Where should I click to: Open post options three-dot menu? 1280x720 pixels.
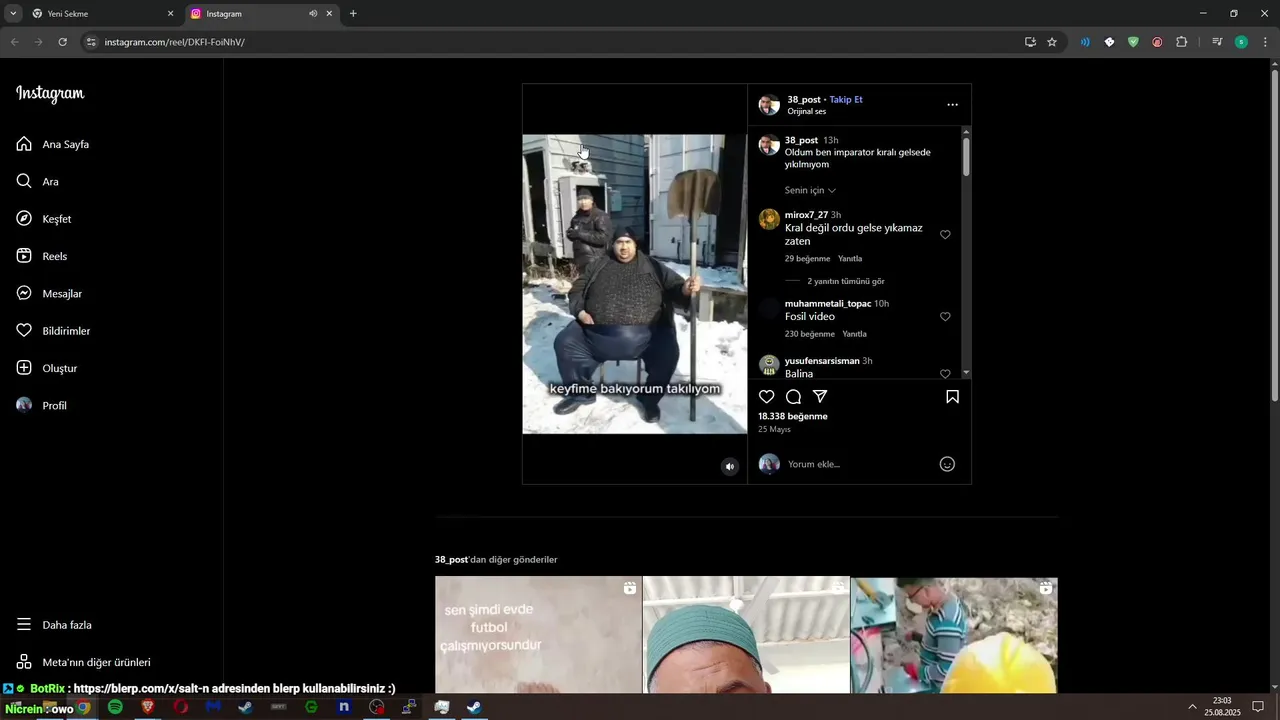point(952,104)
